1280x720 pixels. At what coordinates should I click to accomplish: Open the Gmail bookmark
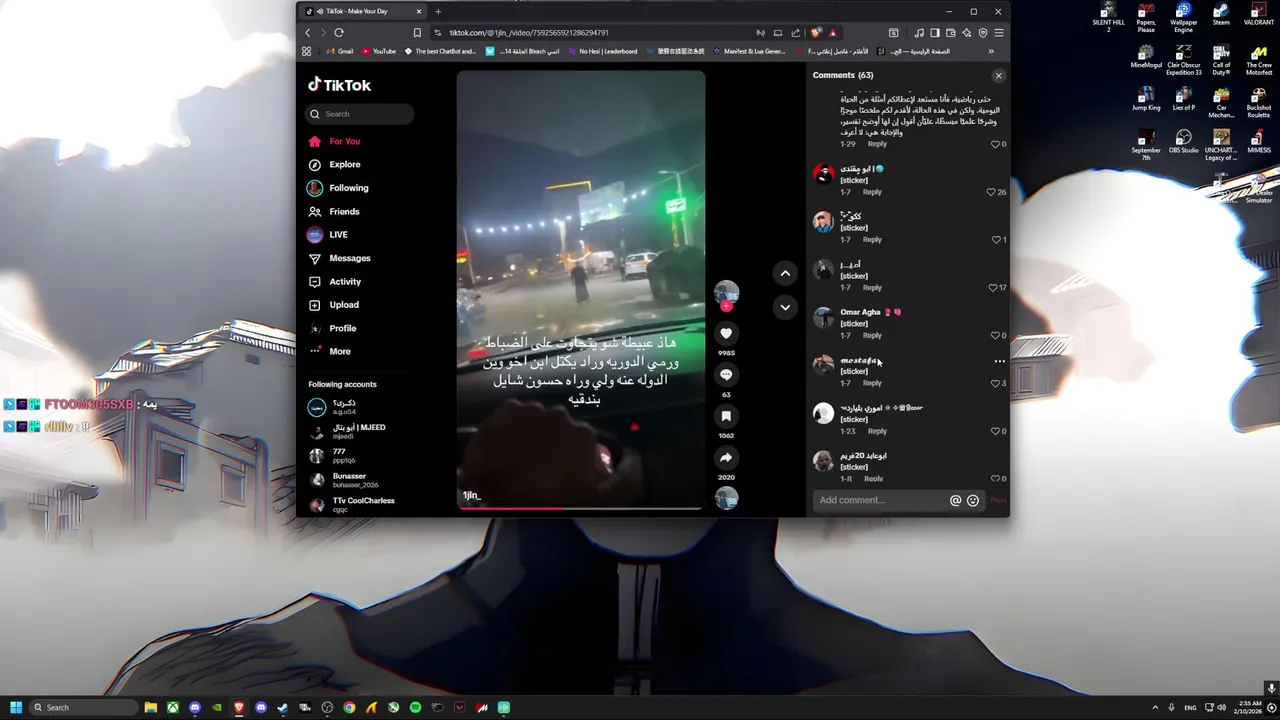point(340,51)
